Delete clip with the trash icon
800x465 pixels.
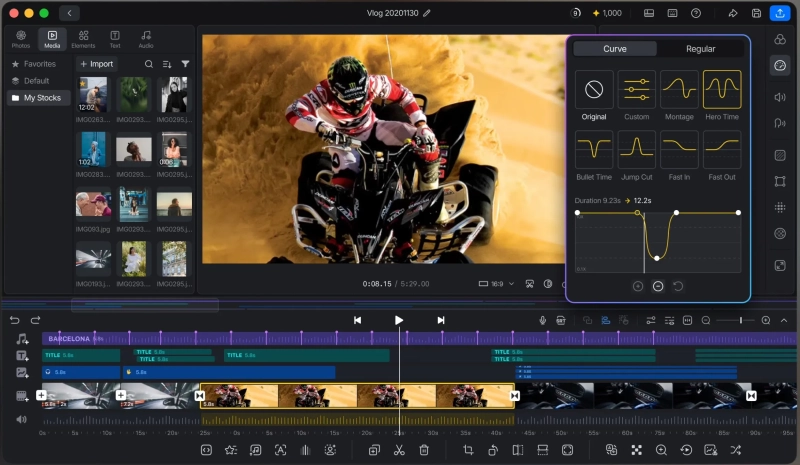(x=424, y=450)
